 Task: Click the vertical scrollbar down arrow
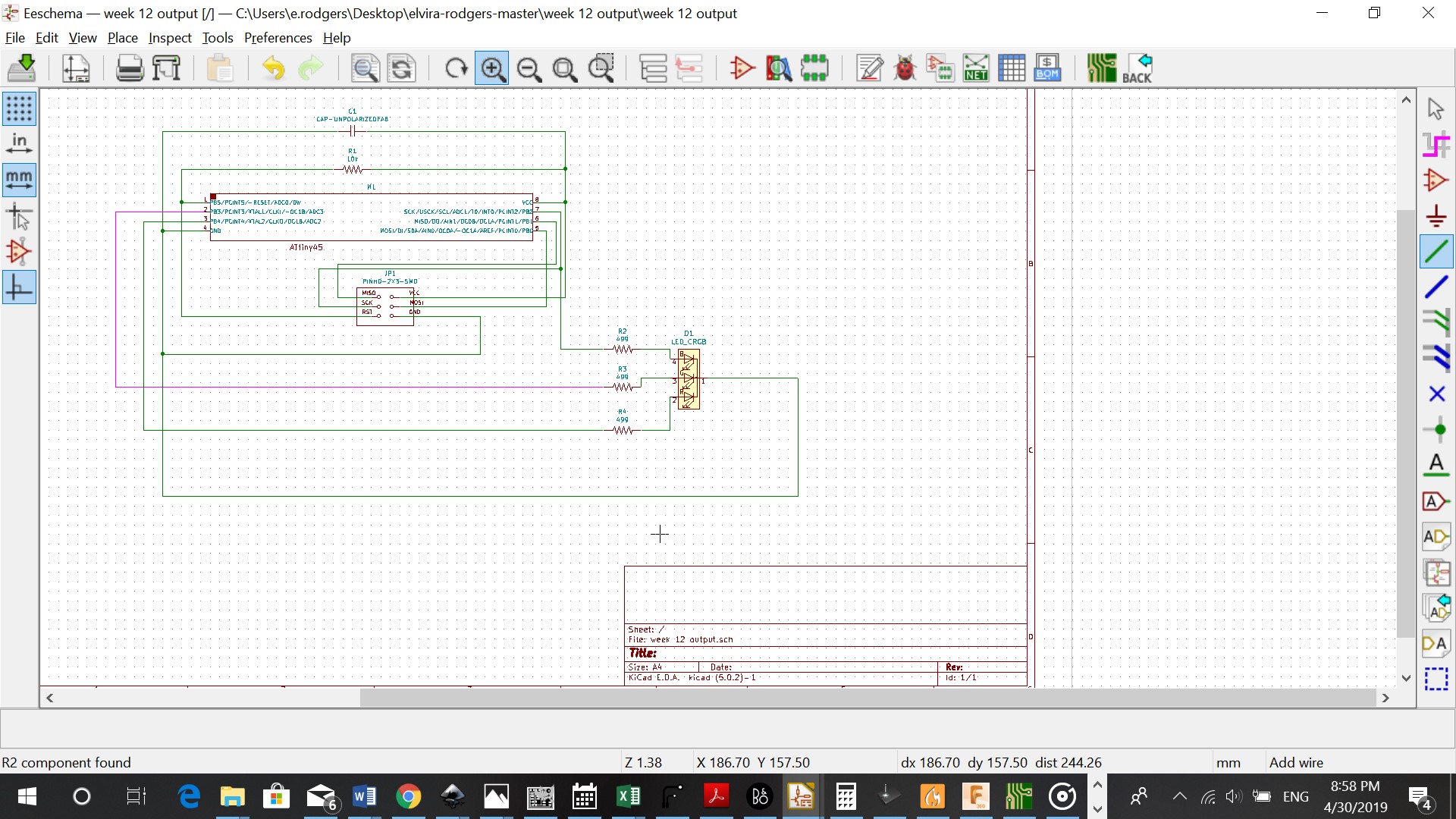pyautogui.click(x=1406, y=678)
